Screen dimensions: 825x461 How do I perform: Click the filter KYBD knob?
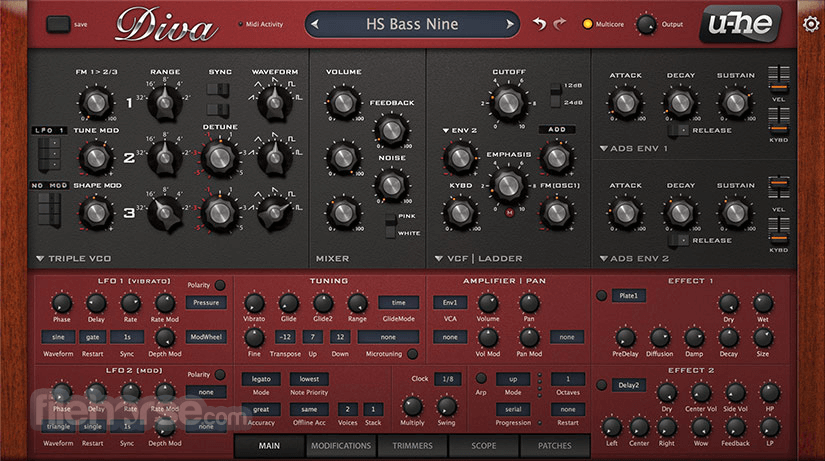pos(460,213)
